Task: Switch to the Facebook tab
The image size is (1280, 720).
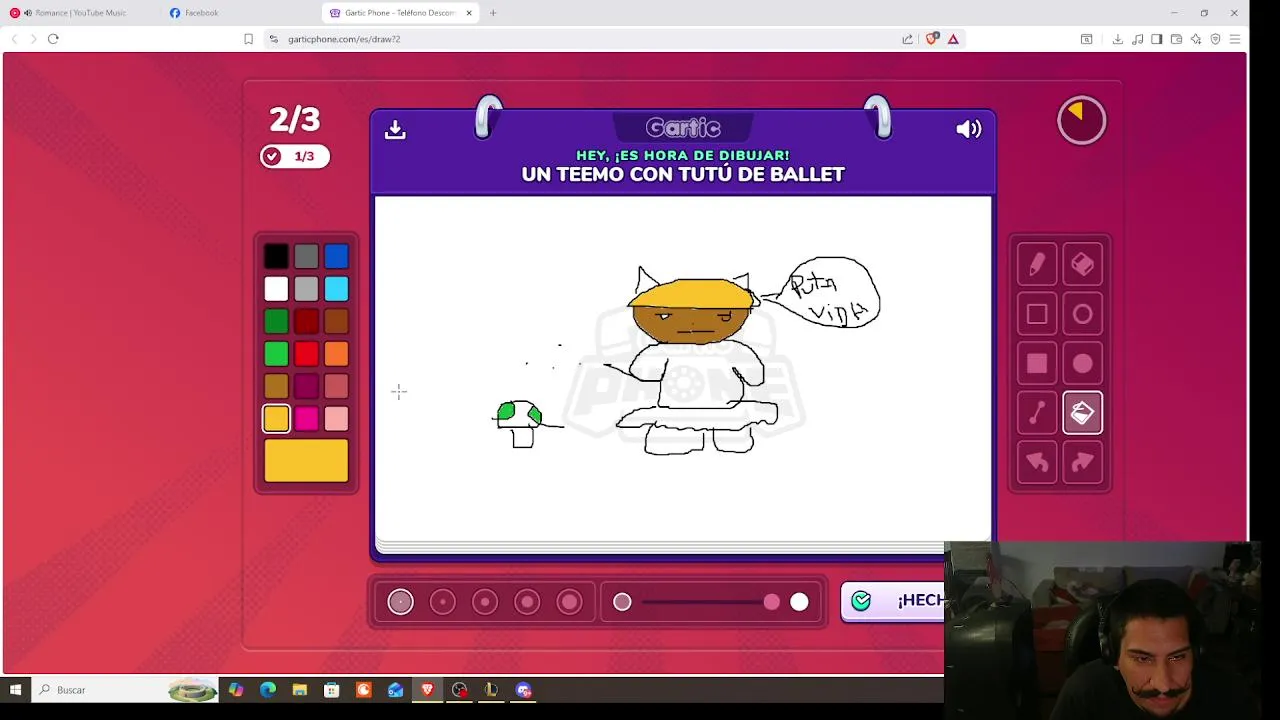Action: tap(240, 13)
